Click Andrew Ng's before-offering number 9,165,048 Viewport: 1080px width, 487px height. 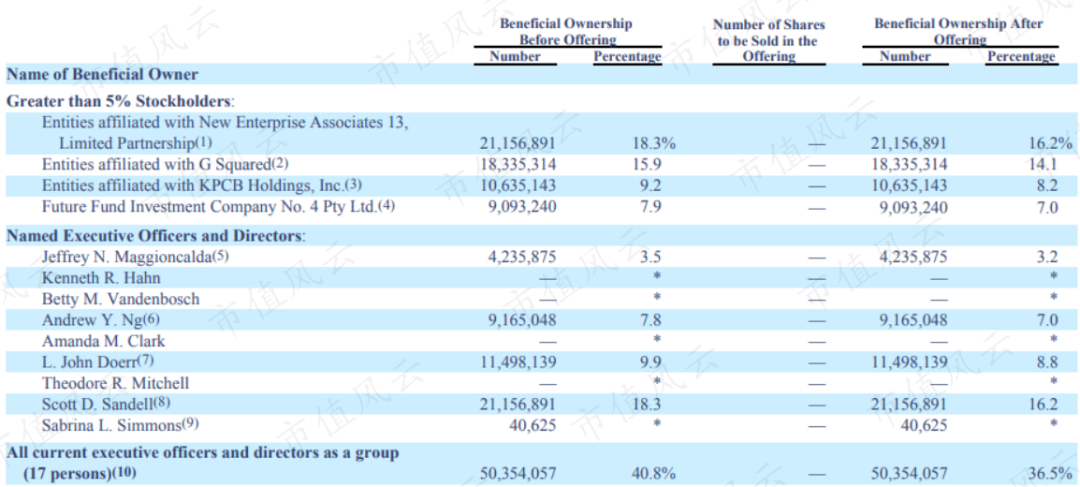(521, 320)
